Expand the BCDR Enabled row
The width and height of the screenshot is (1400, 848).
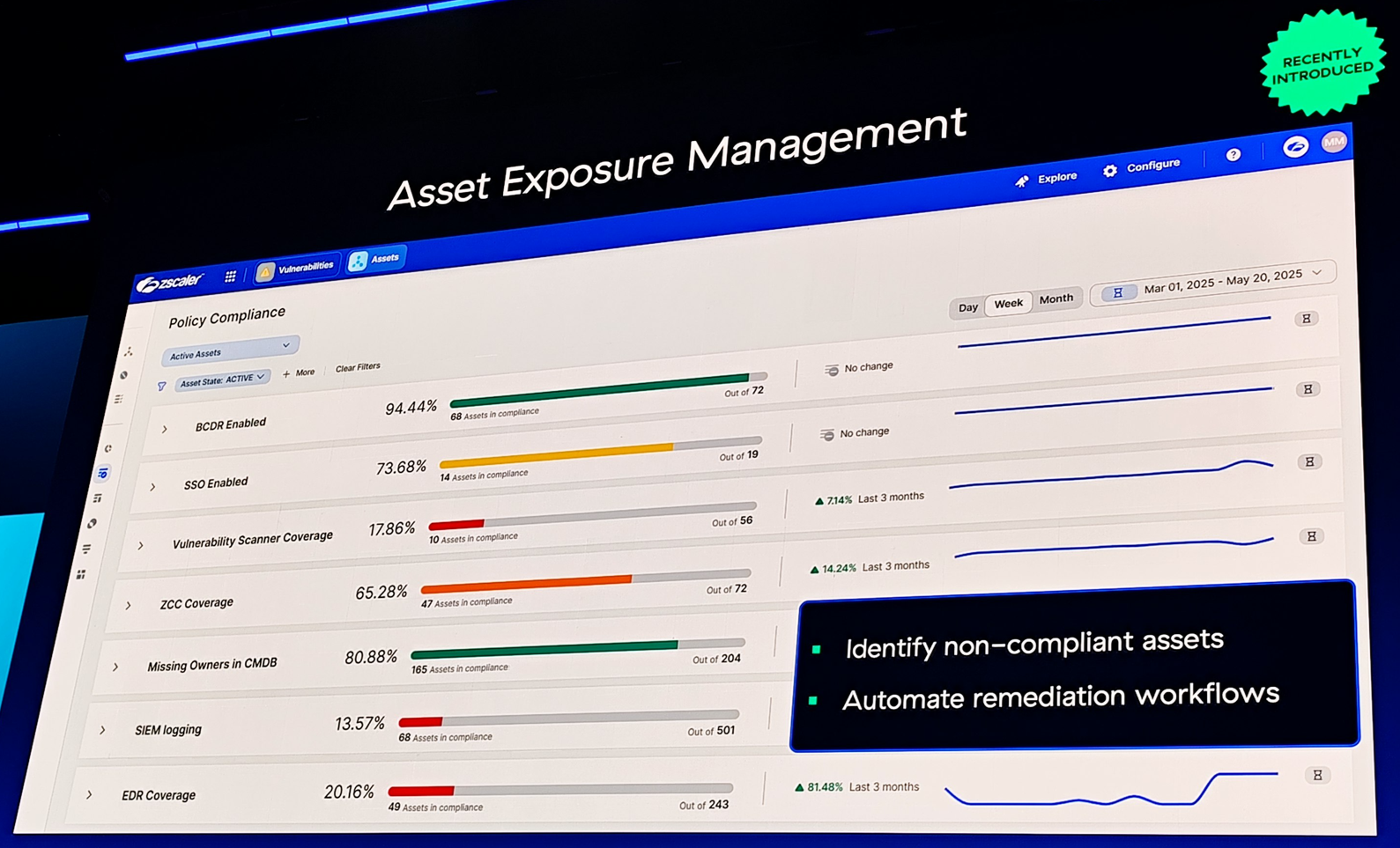(165, 429)
